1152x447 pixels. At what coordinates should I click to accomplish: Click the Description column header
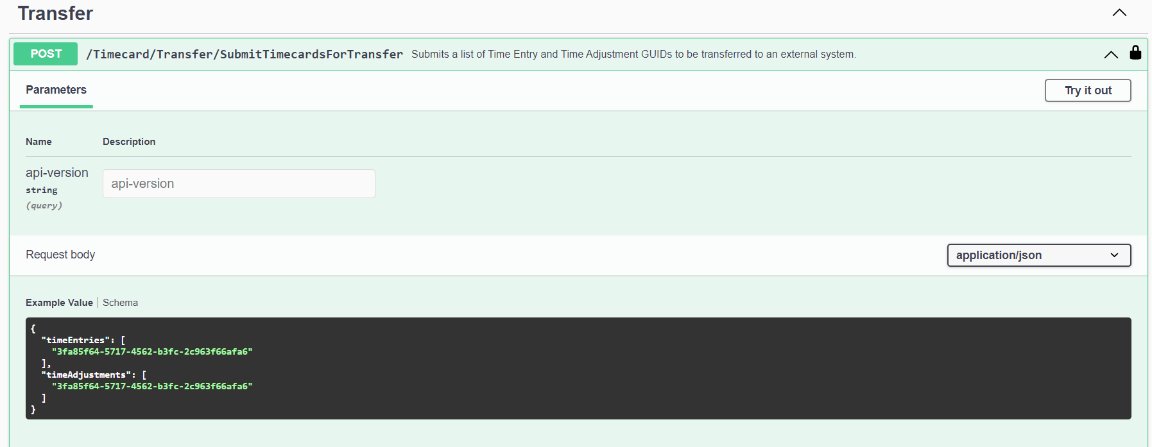tap(129, 141)
